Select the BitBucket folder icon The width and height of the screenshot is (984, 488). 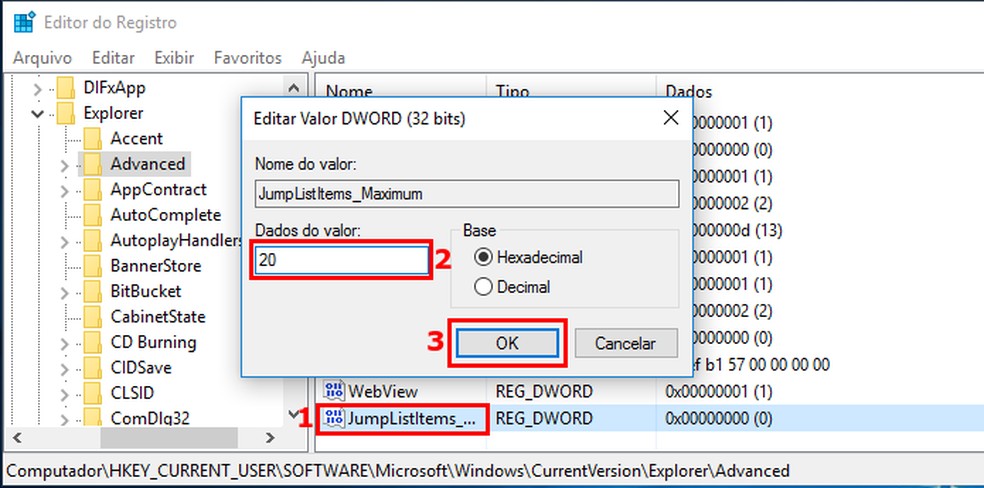point(92,291)
